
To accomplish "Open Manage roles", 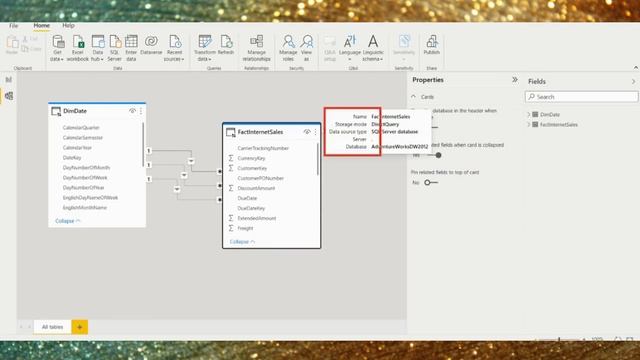I will point(288,48).
